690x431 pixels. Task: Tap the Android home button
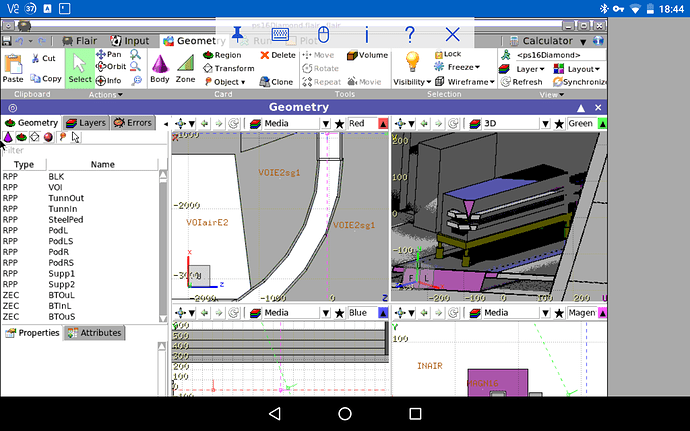pyautogui.click(x=345, y=413)
